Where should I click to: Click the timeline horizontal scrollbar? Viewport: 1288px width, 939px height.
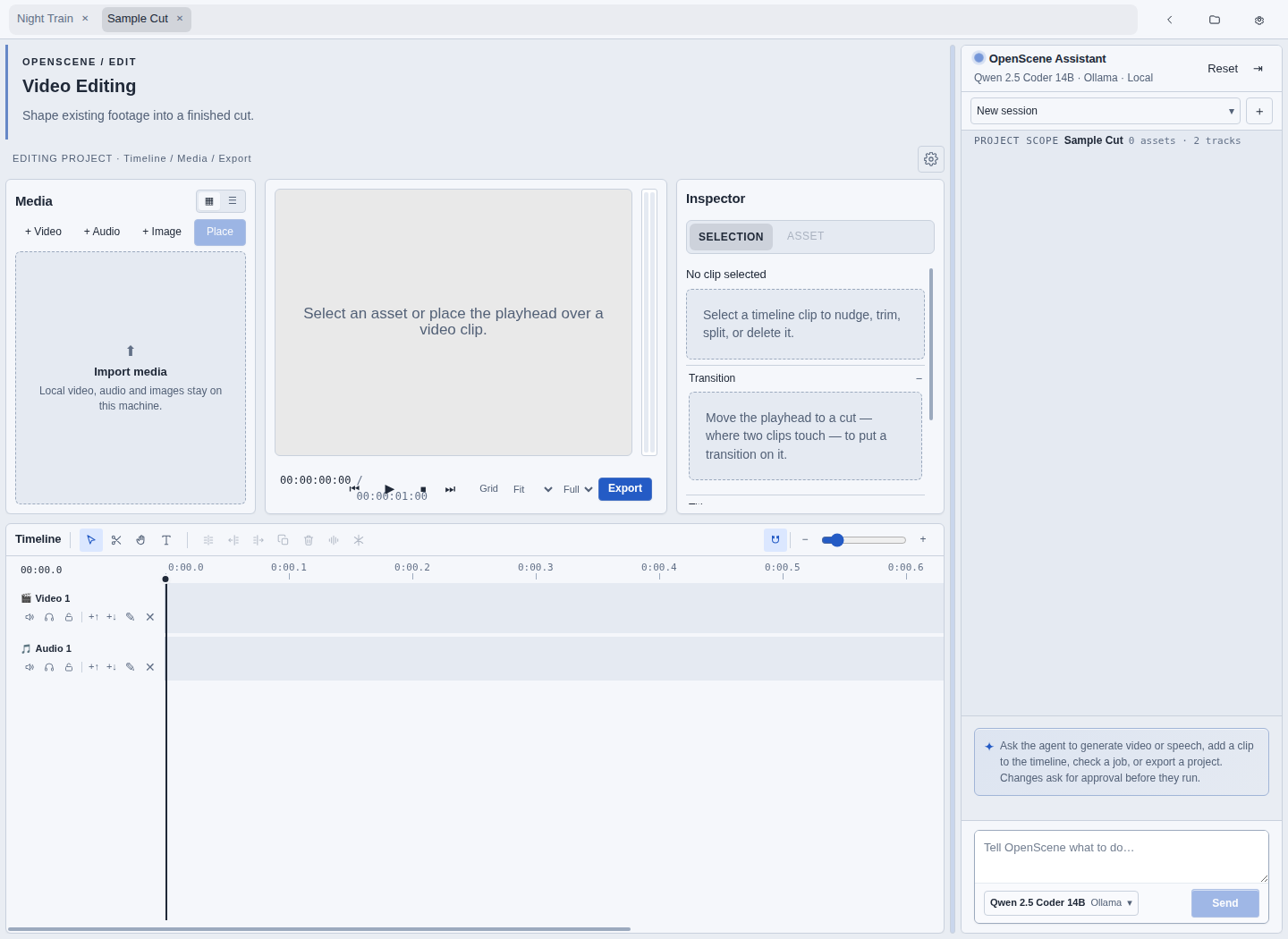click(x=319, y=929)
